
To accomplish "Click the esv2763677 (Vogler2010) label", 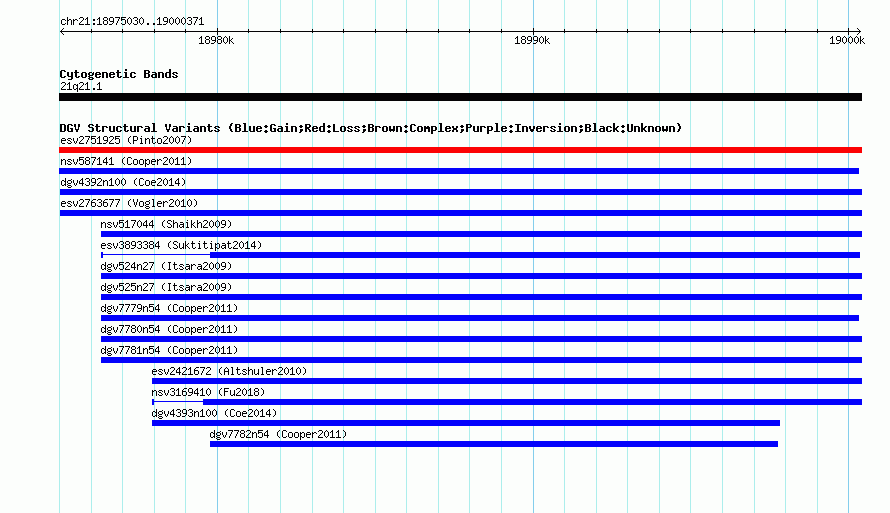I will click(129, 203).
